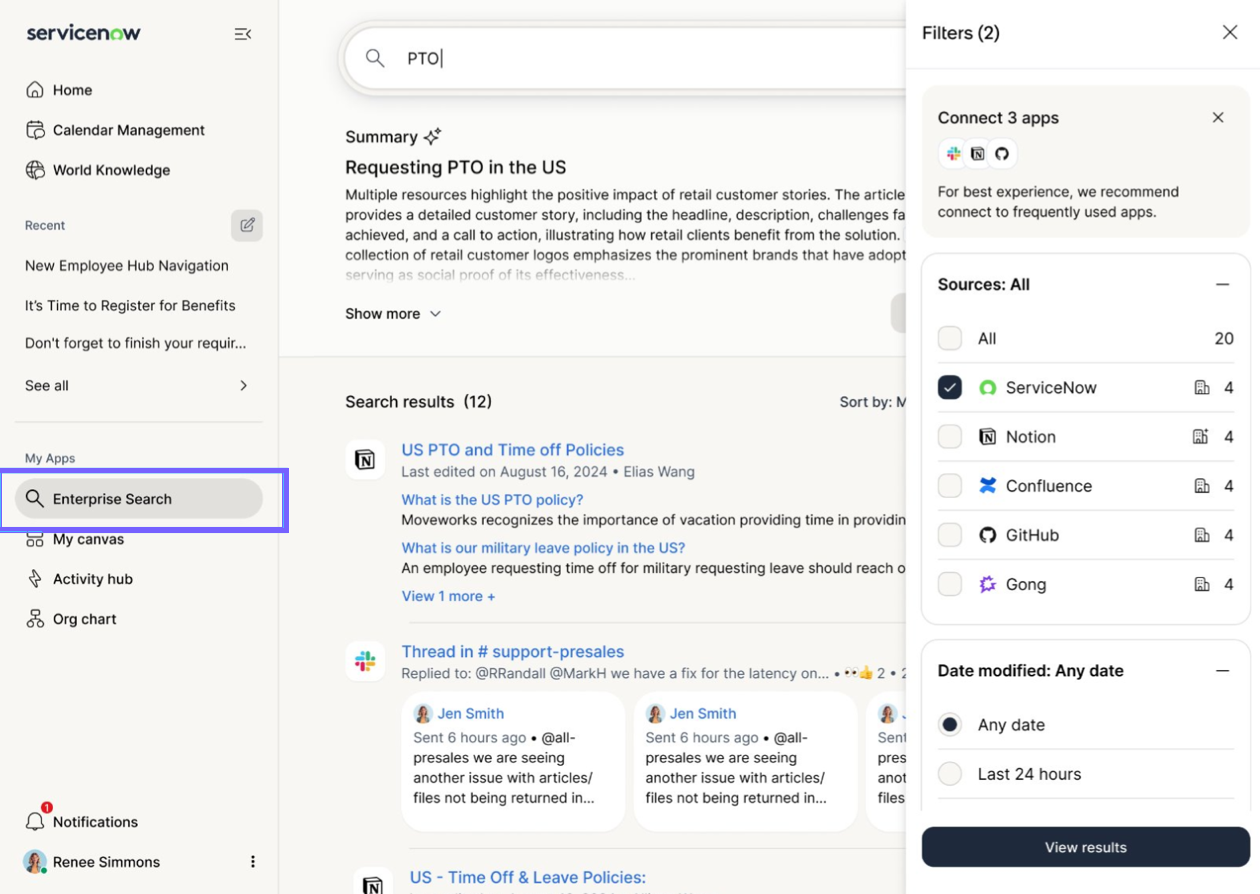Click GitHub logo icon in sources list

(x=987, y=535)
